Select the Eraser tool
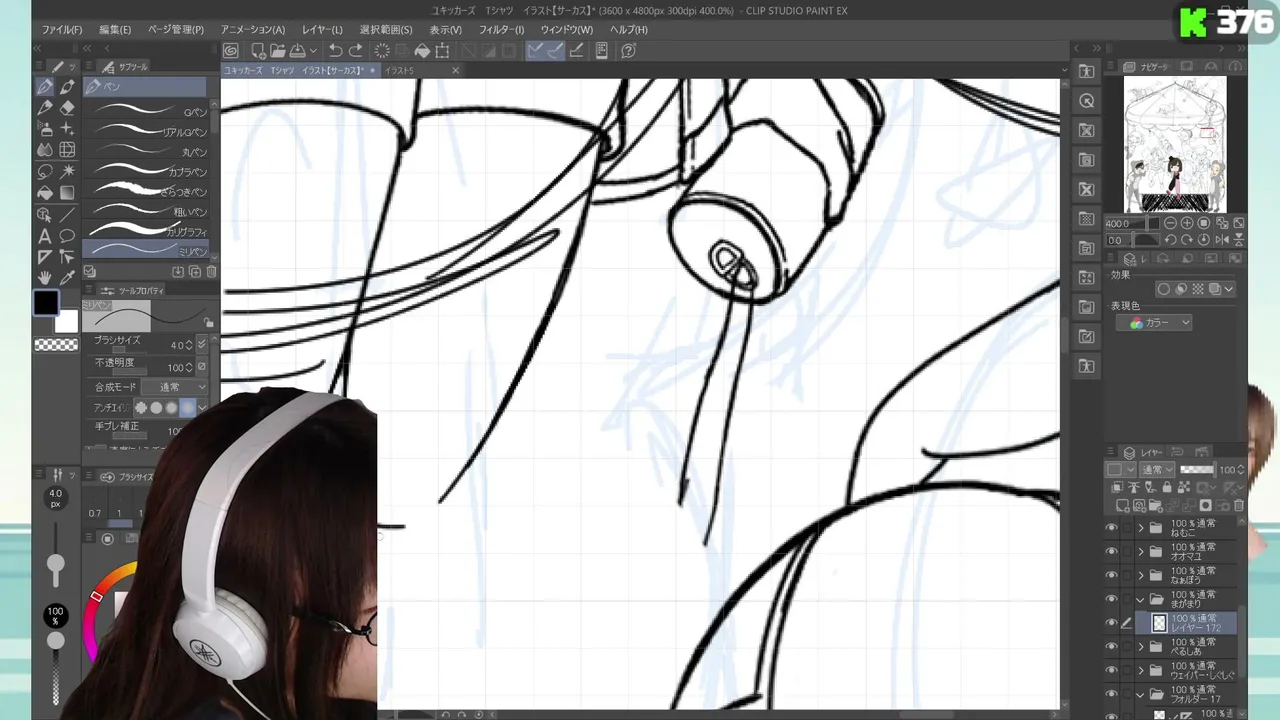 point(67,108)
